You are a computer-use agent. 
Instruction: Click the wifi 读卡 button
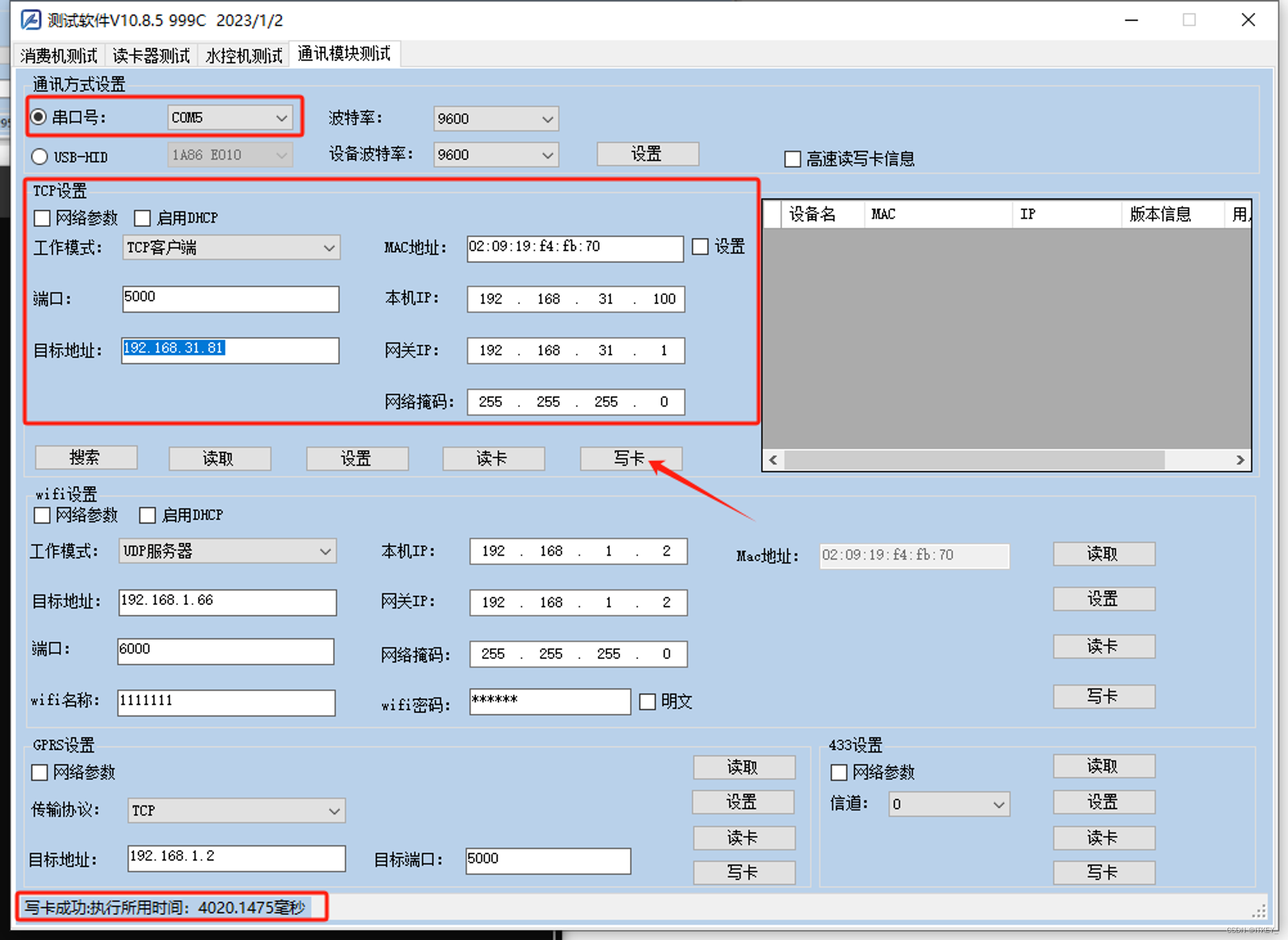pos(1104,647)
